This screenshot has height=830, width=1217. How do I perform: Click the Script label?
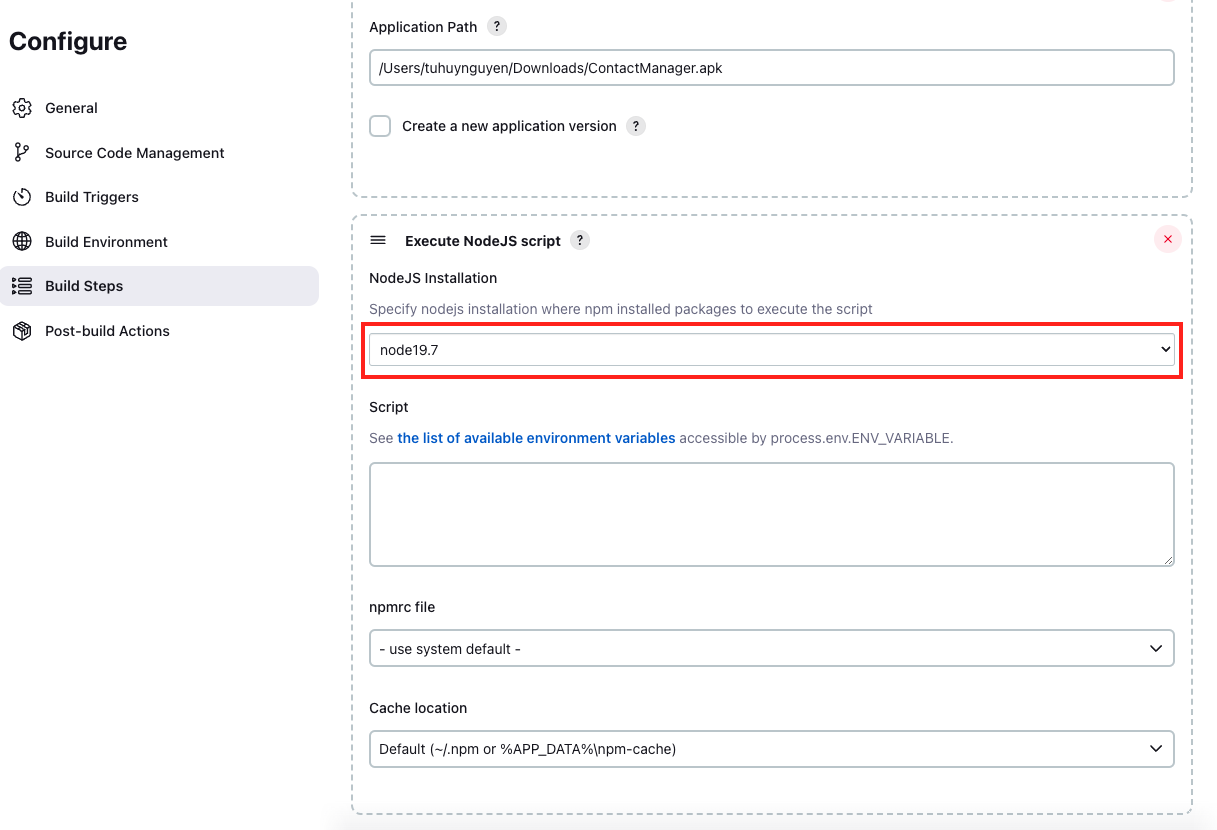click(389, 407)
